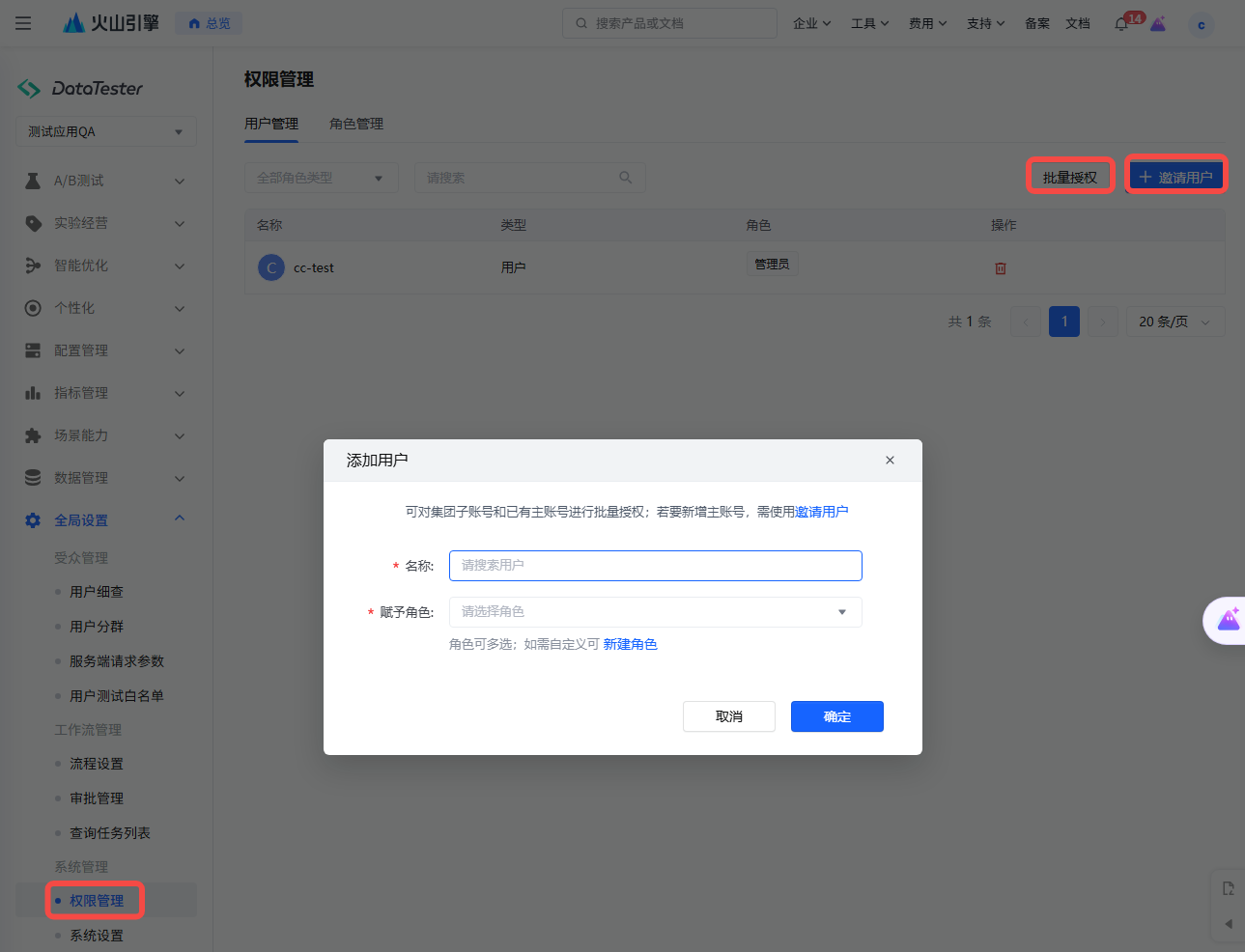Viewport: 1245px width, 952px height.
Task: Click the 批量授权 button
Action: pyautogui.click(x=1070, y=177)
